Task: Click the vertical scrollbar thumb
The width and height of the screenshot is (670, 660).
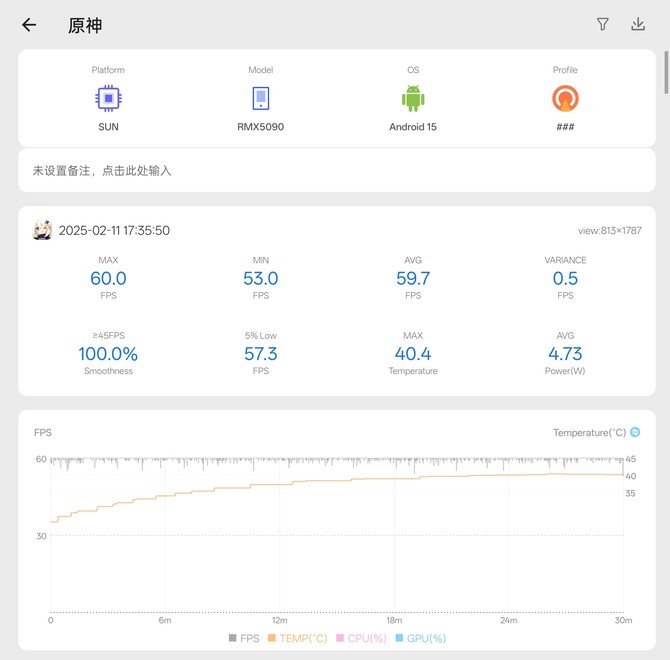Action: 666,72
